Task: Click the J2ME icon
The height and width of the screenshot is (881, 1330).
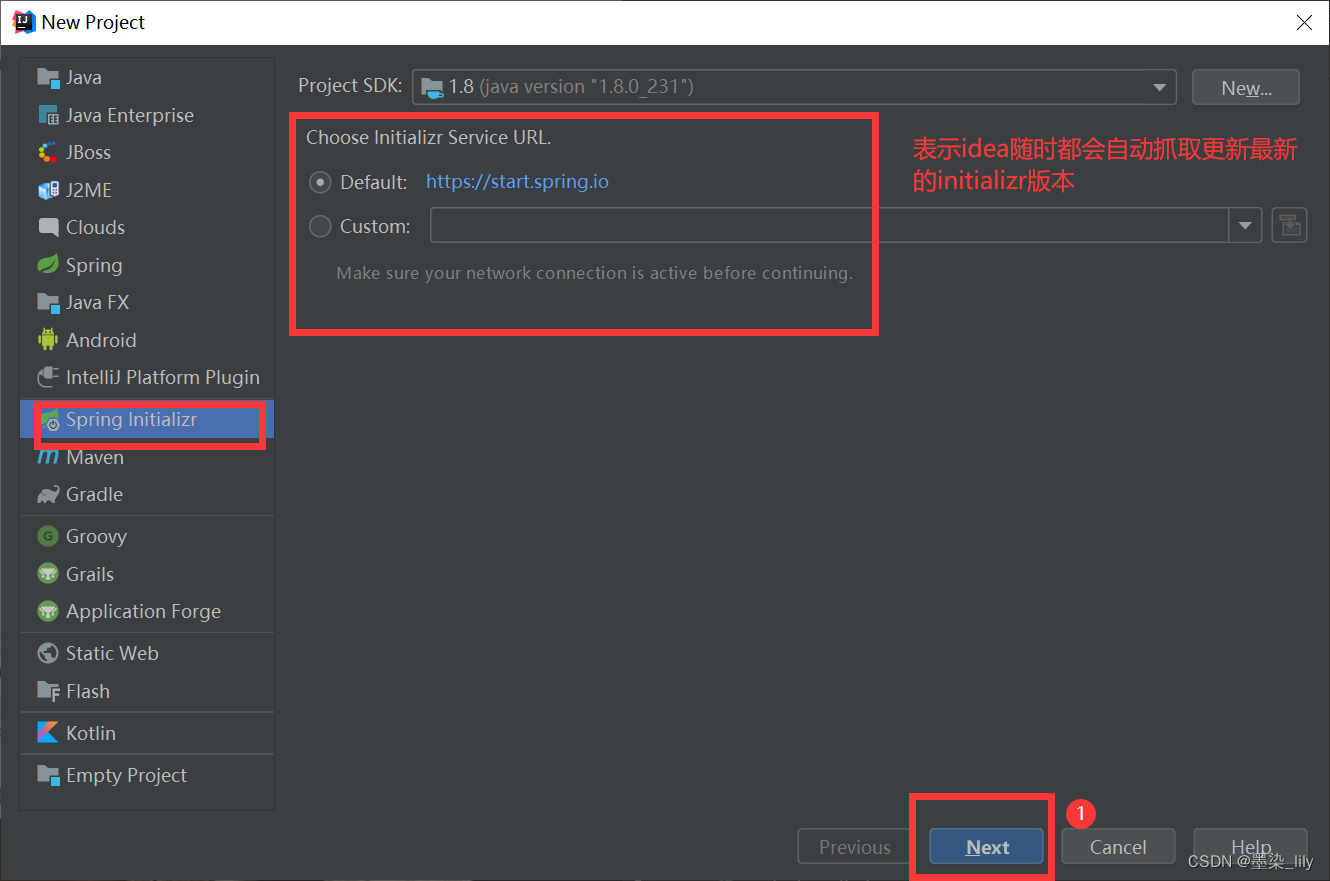Action: point(48,190)
